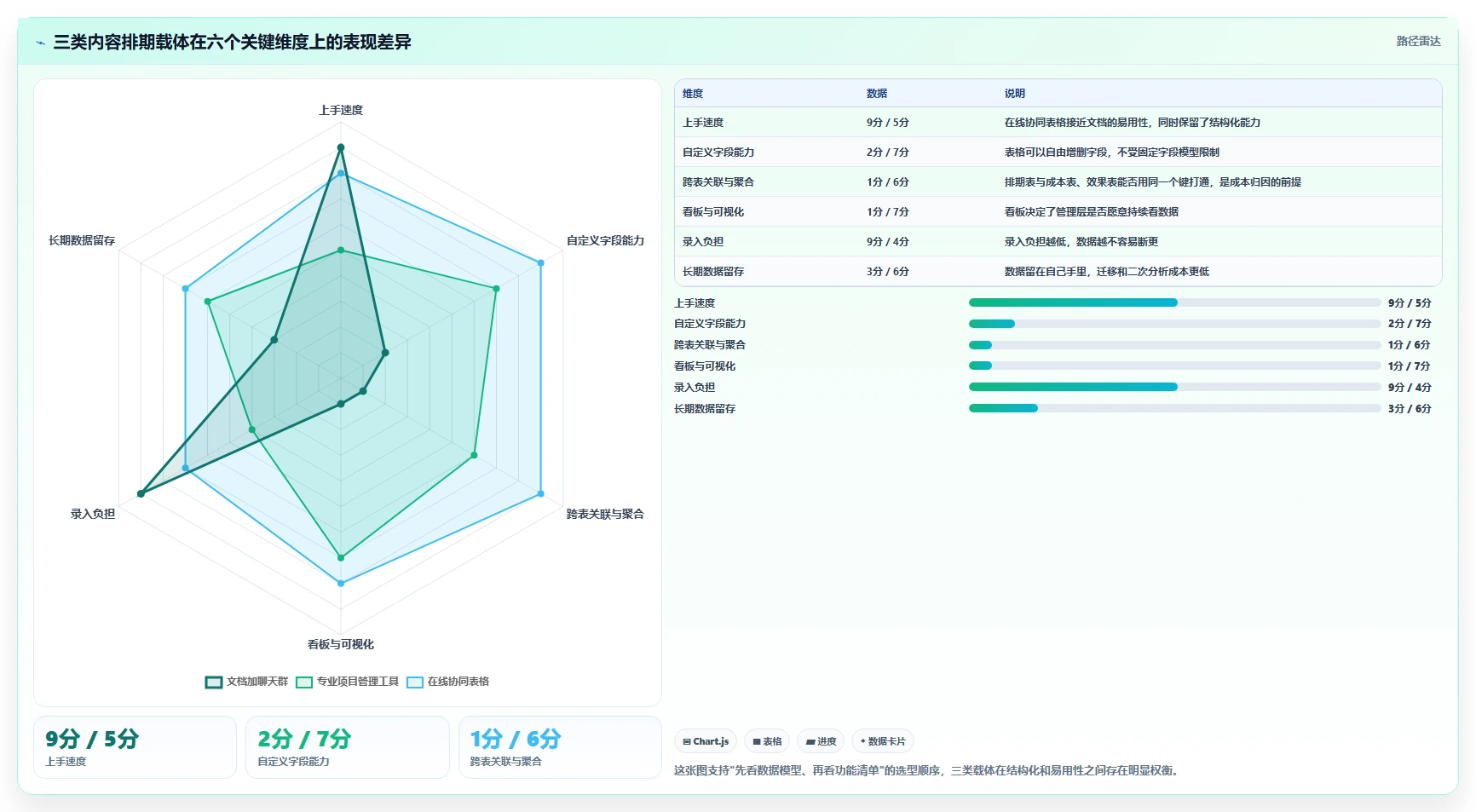Image resolution: width=1476 pixels, height=812 pixels.
Task: Click the table value 9分 / 5分
Action: pos(888,123)
